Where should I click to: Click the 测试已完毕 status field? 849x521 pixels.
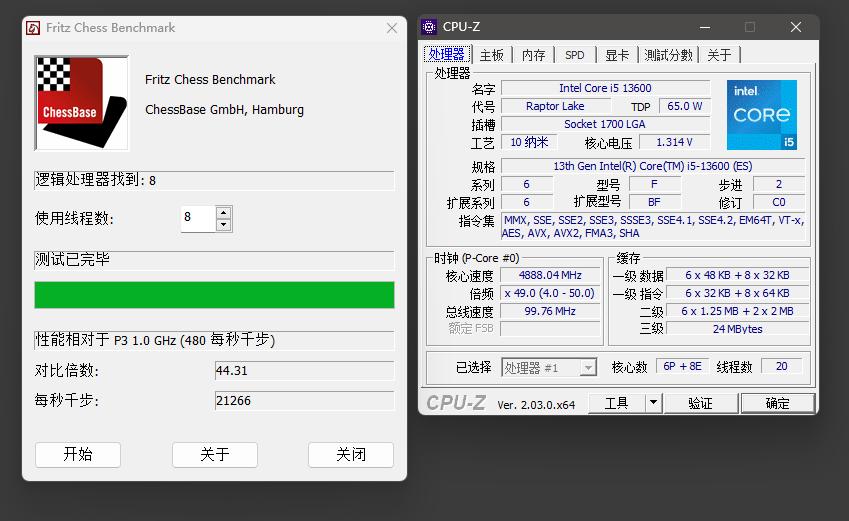214,260
